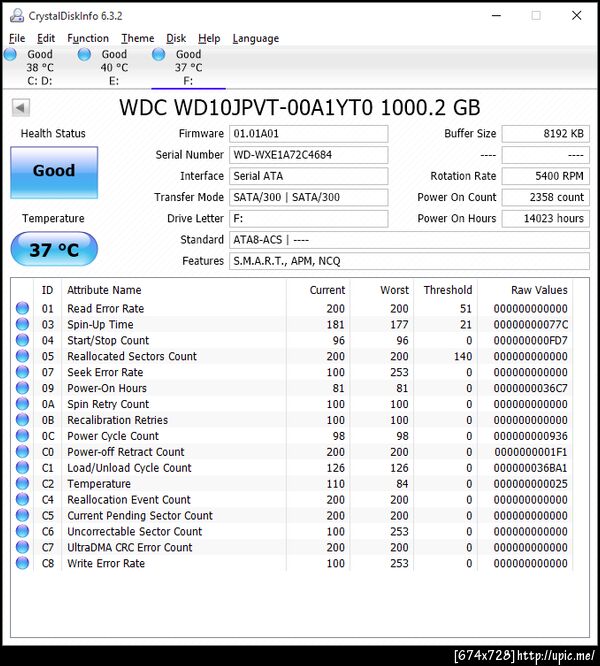600x666 pixels.
Task: Click status orb for Uncorrectable Sector Count
Action: (x=22, y=531)
